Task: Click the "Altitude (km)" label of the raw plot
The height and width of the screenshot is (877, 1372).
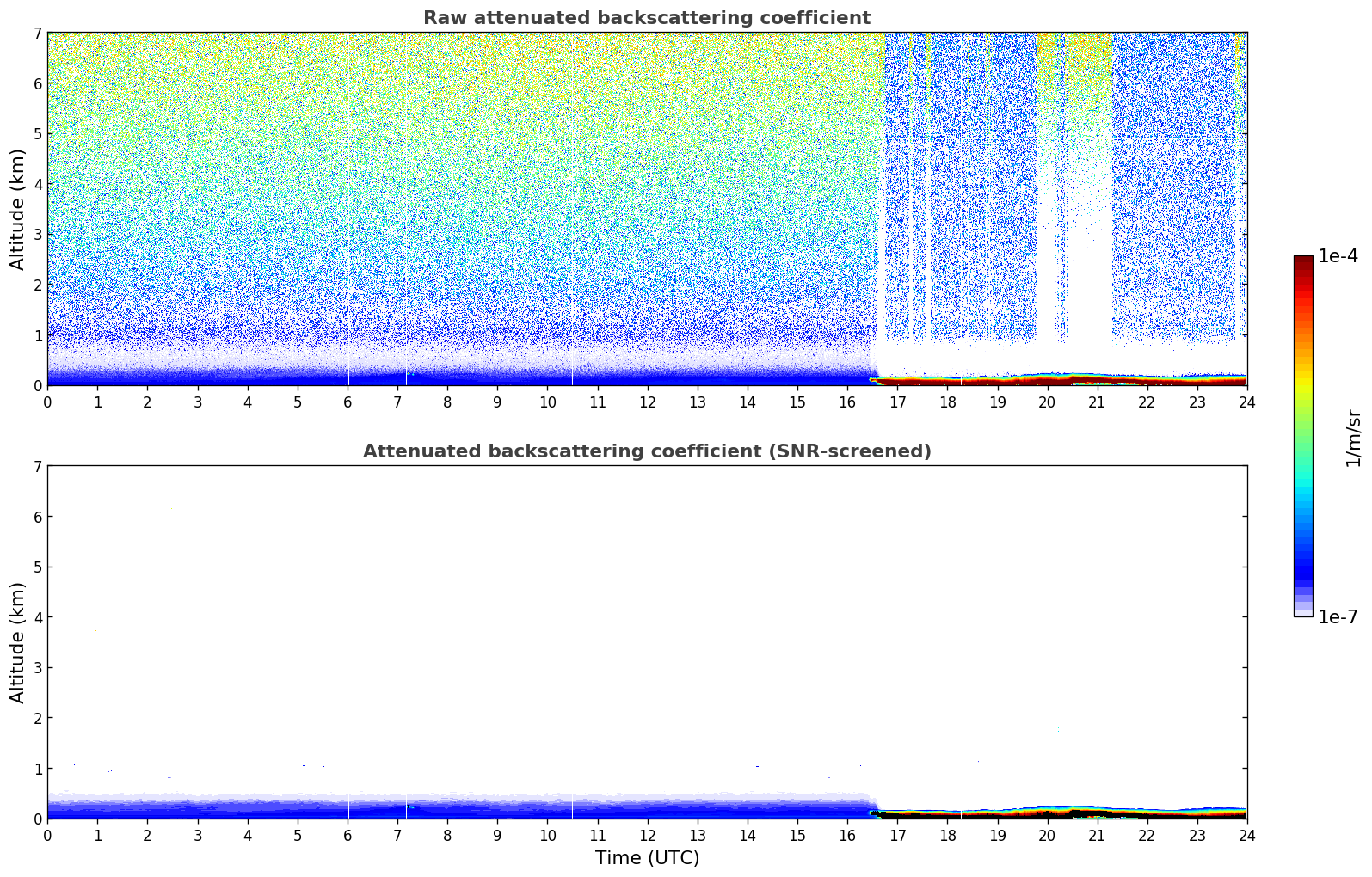Action: 17,209
